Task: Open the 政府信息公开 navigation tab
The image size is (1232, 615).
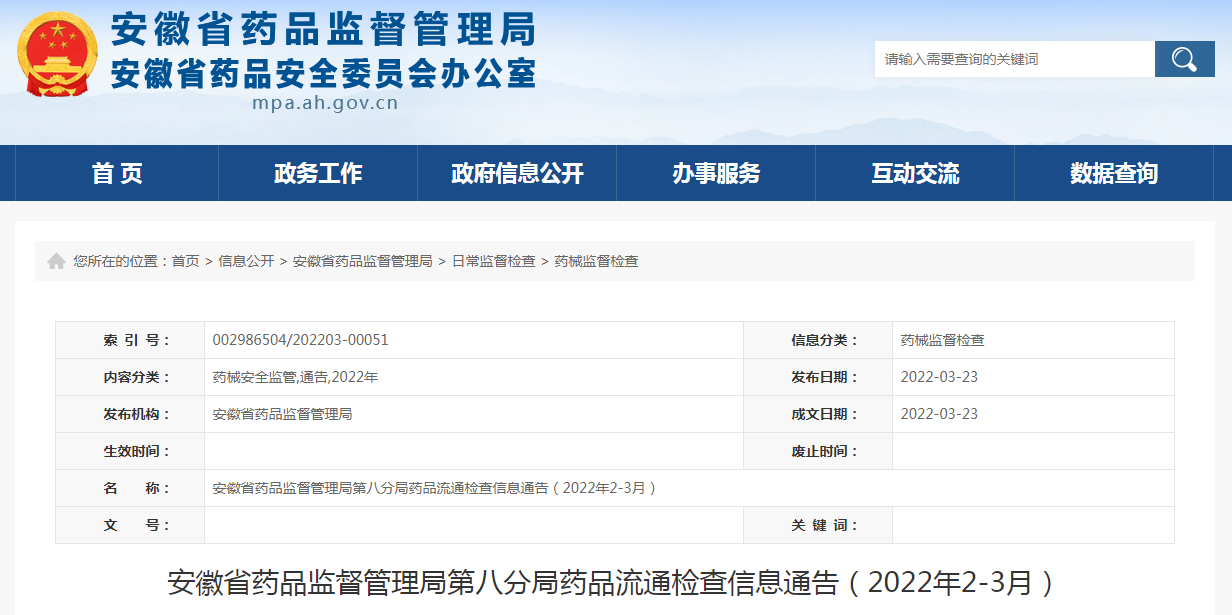Action: (x=517, y=173)
